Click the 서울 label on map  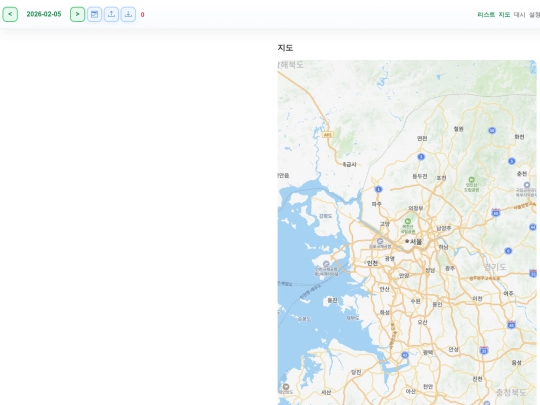pos(416,242)
